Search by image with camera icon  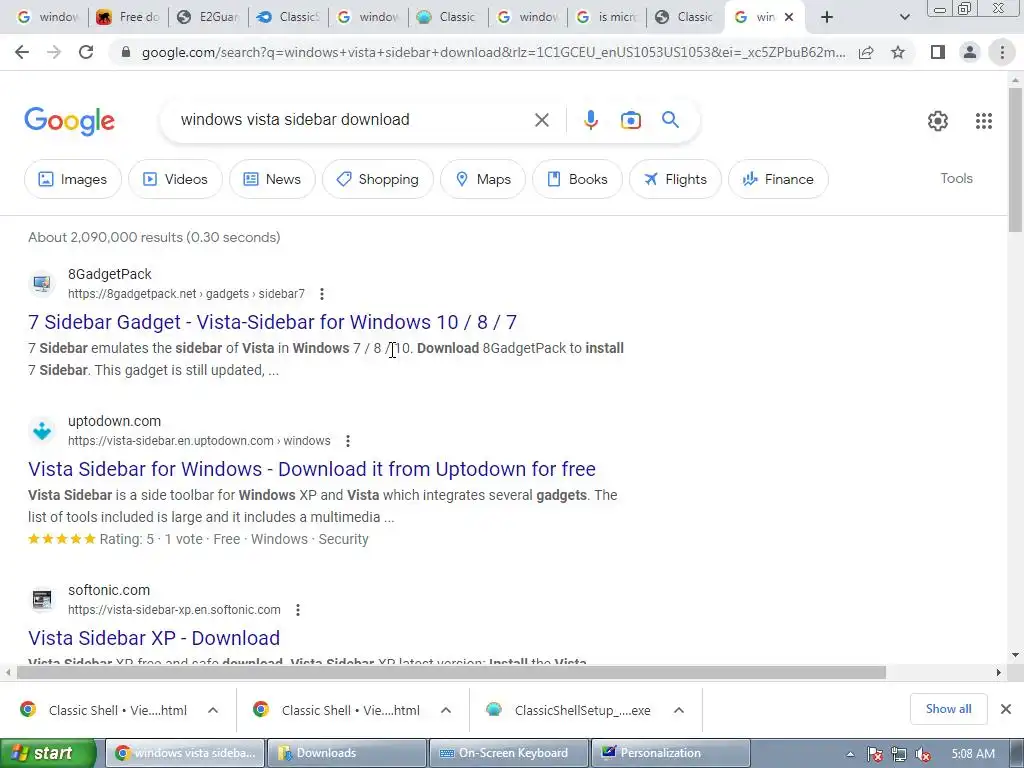pyautogui.click(x=630, y=120)
